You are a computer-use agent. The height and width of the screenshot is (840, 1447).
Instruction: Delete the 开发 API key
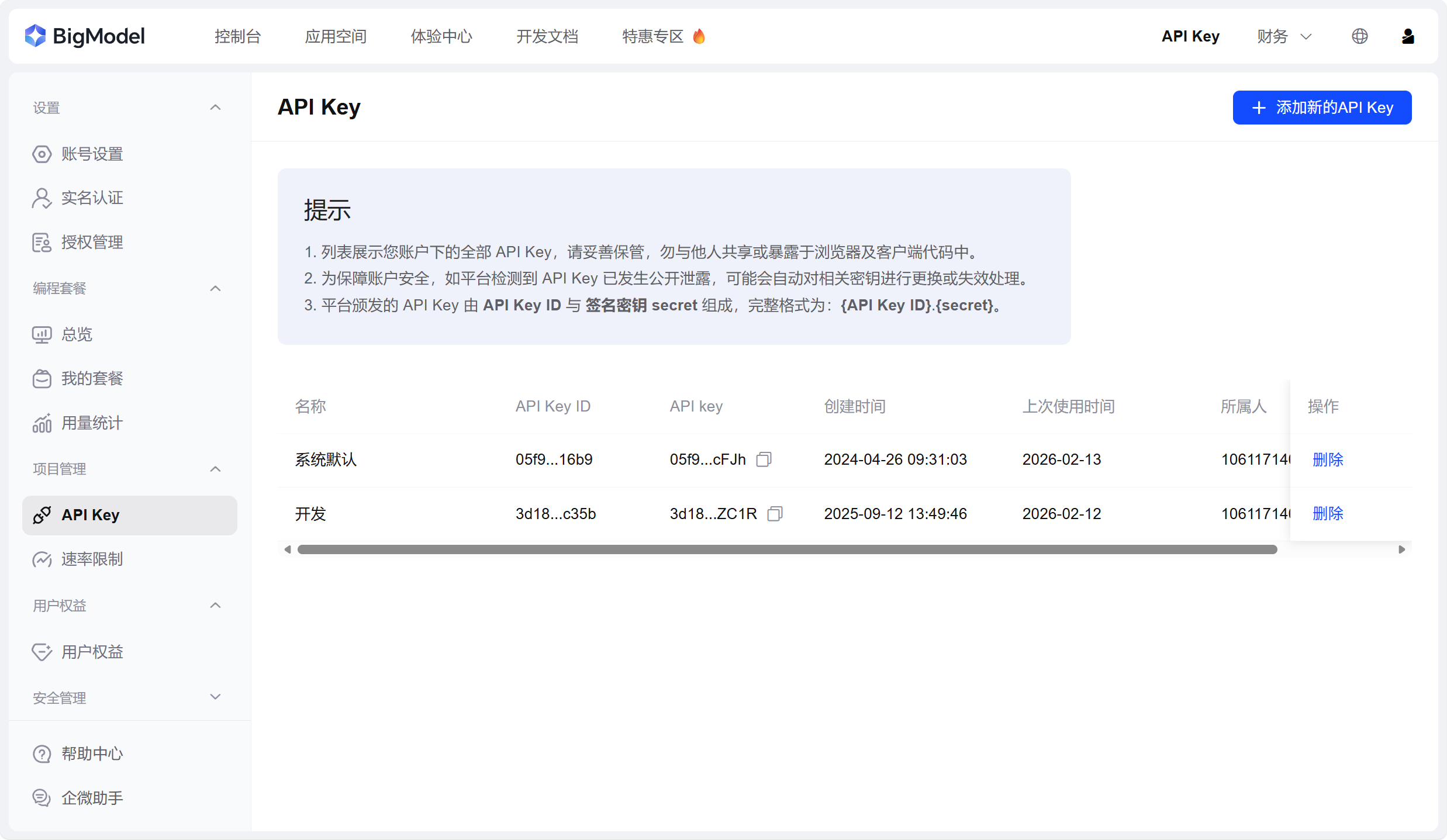click(x=1327, y=514)
